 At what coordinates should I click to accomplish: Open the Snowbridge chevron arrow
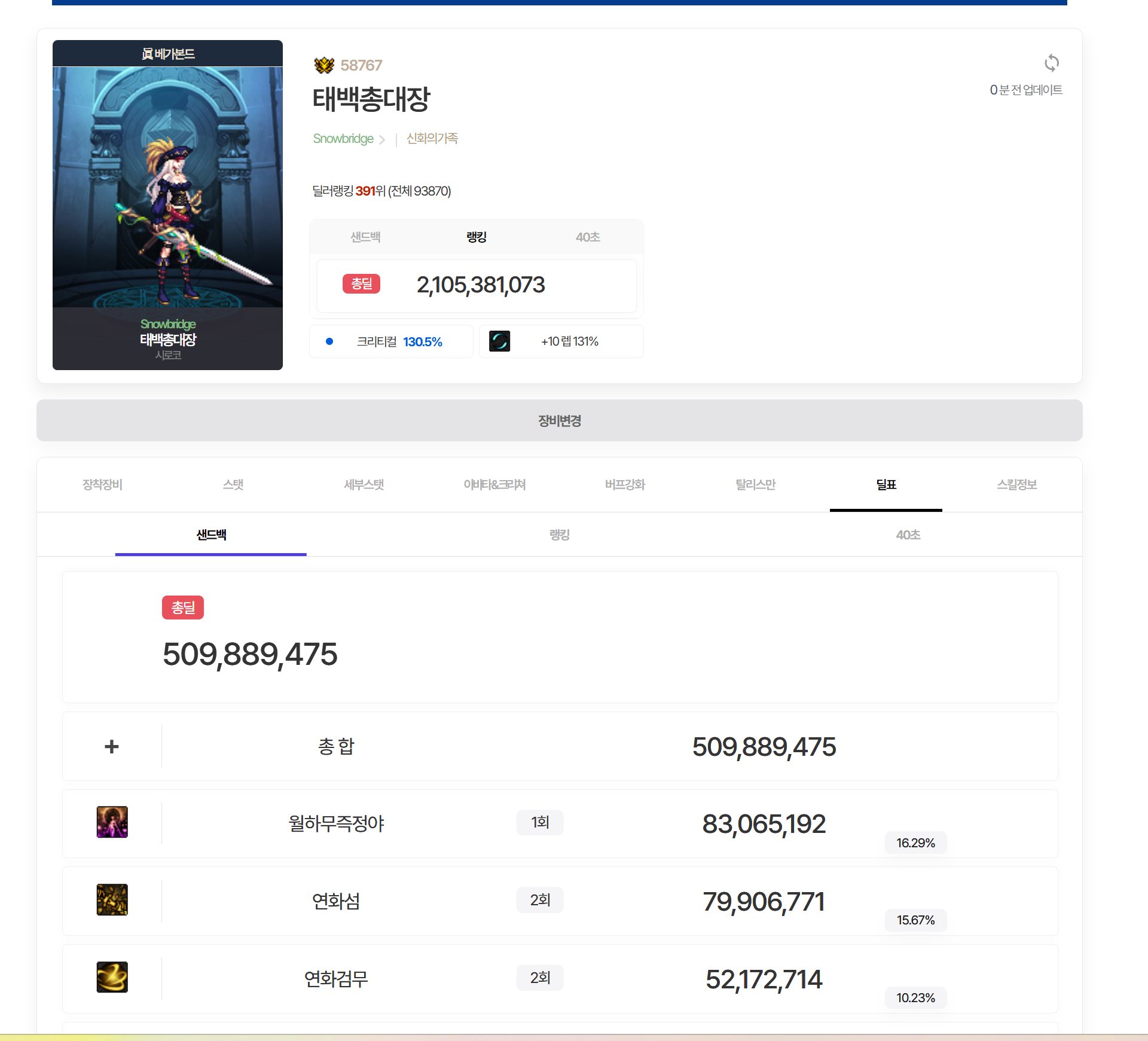(x=382, y=140)
